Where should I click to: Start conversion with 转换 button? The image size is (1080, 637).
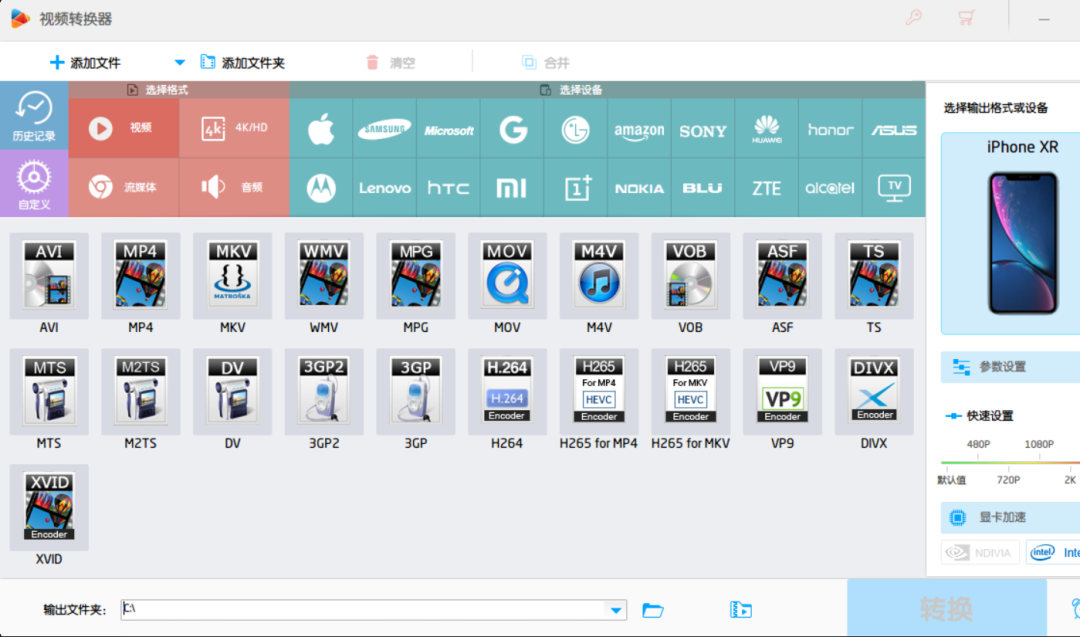point(946,609)
